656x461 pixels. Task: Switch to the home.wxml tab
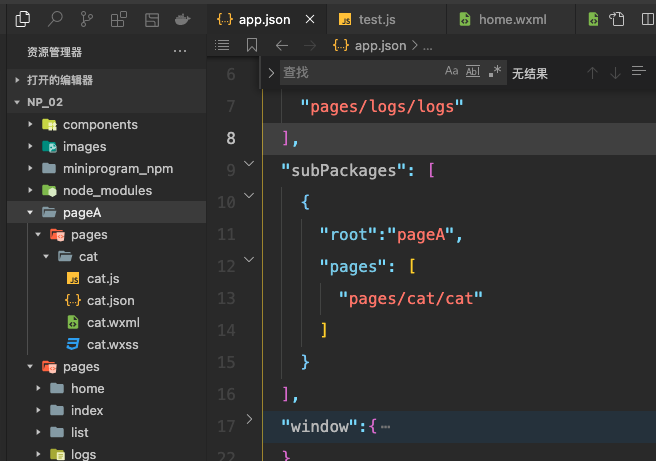click(511, 19)
